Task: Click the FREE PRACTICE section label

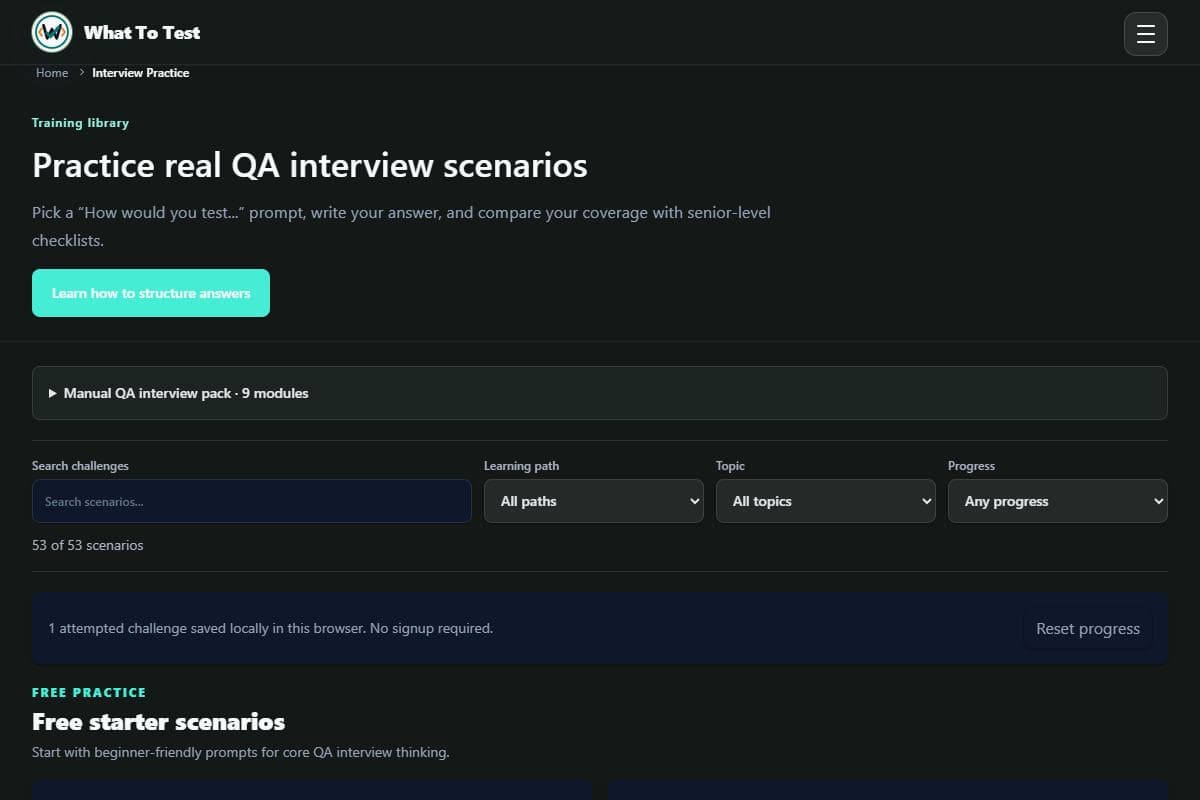Action: pyautogui.click(x=89, y=693)
